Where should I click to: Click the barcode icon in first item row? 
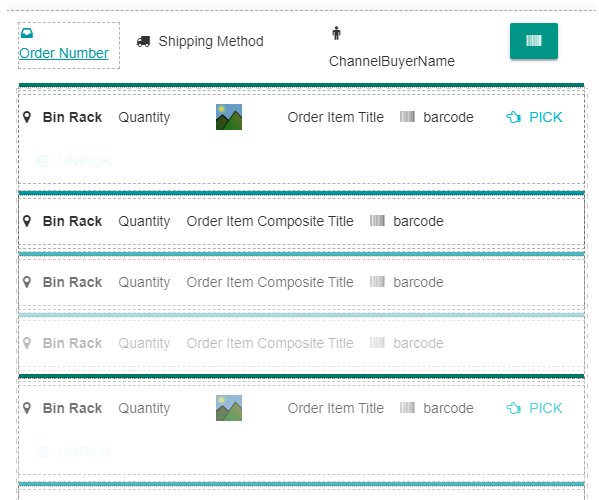pyautogui.click(x=407, y=117)
